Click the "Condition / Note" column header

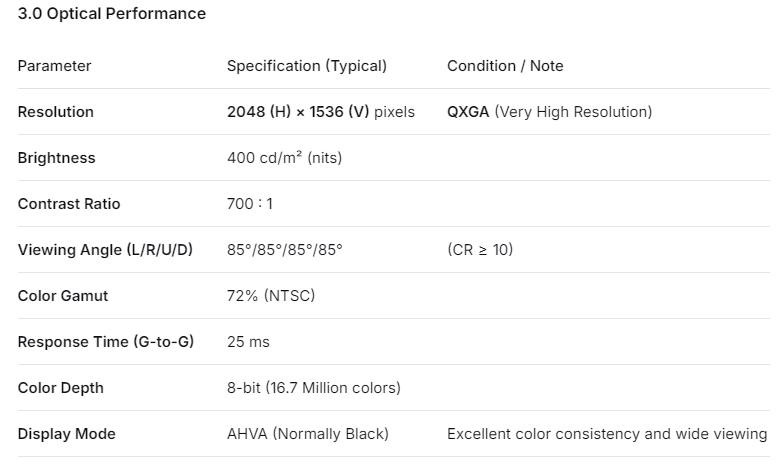tap(505, 66)
